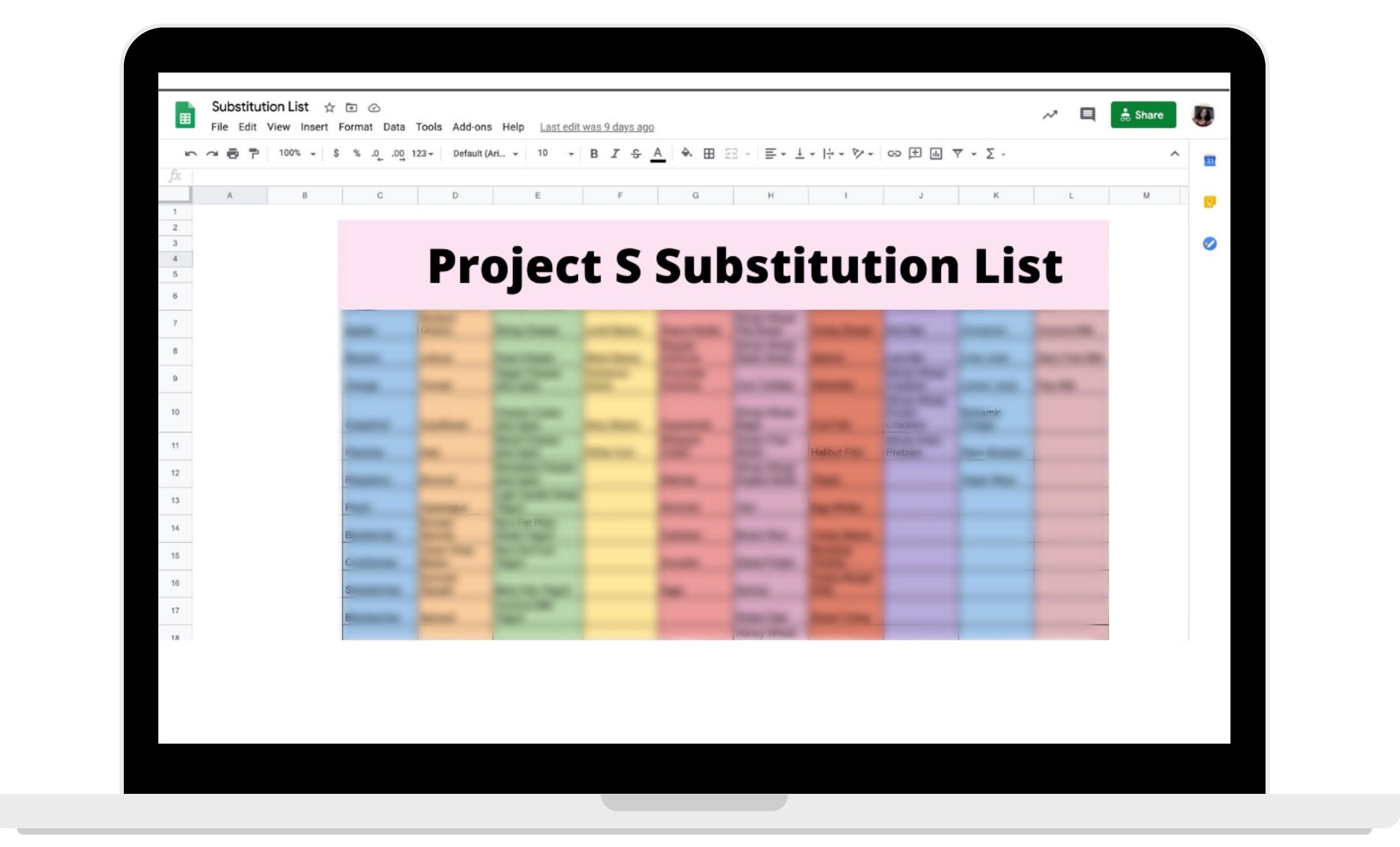Open the Add-ons menu
The width and height of the screenshot is (1400, 847).
pos(472,127)
